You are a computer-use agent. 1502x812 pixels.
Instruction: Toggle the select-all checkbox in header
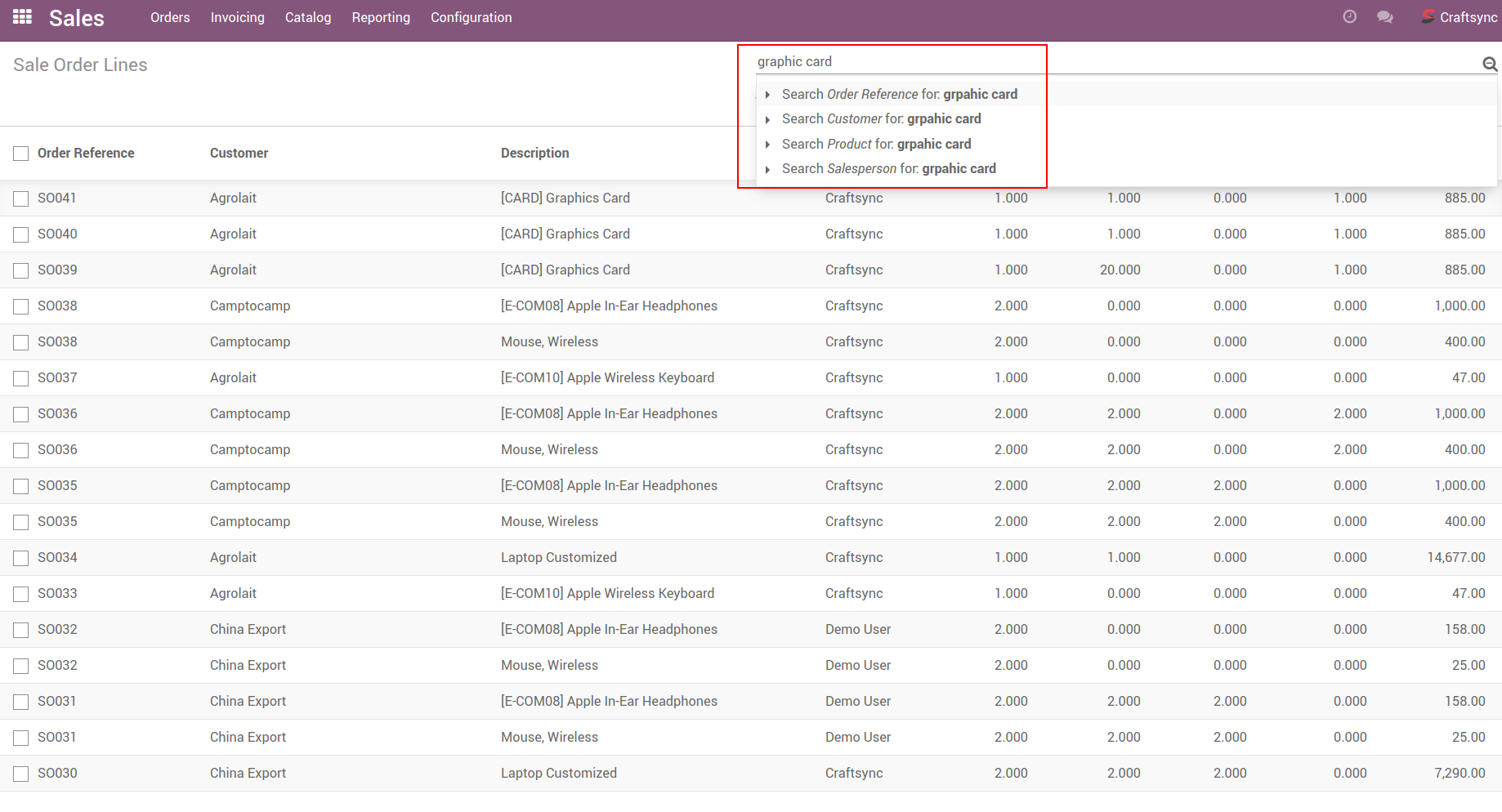click(21, 154)
